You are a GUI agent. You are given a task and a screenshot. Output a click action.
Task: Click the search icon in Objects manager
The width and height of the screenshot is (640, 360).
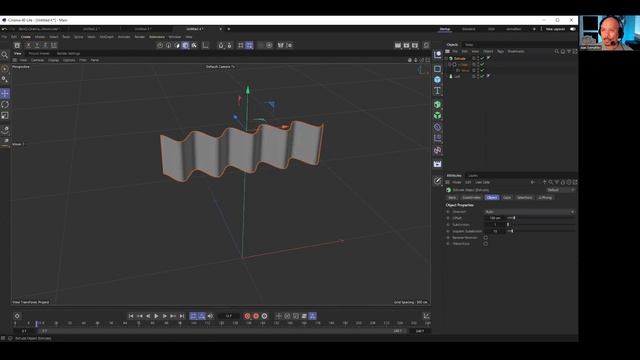click(557, 51)
